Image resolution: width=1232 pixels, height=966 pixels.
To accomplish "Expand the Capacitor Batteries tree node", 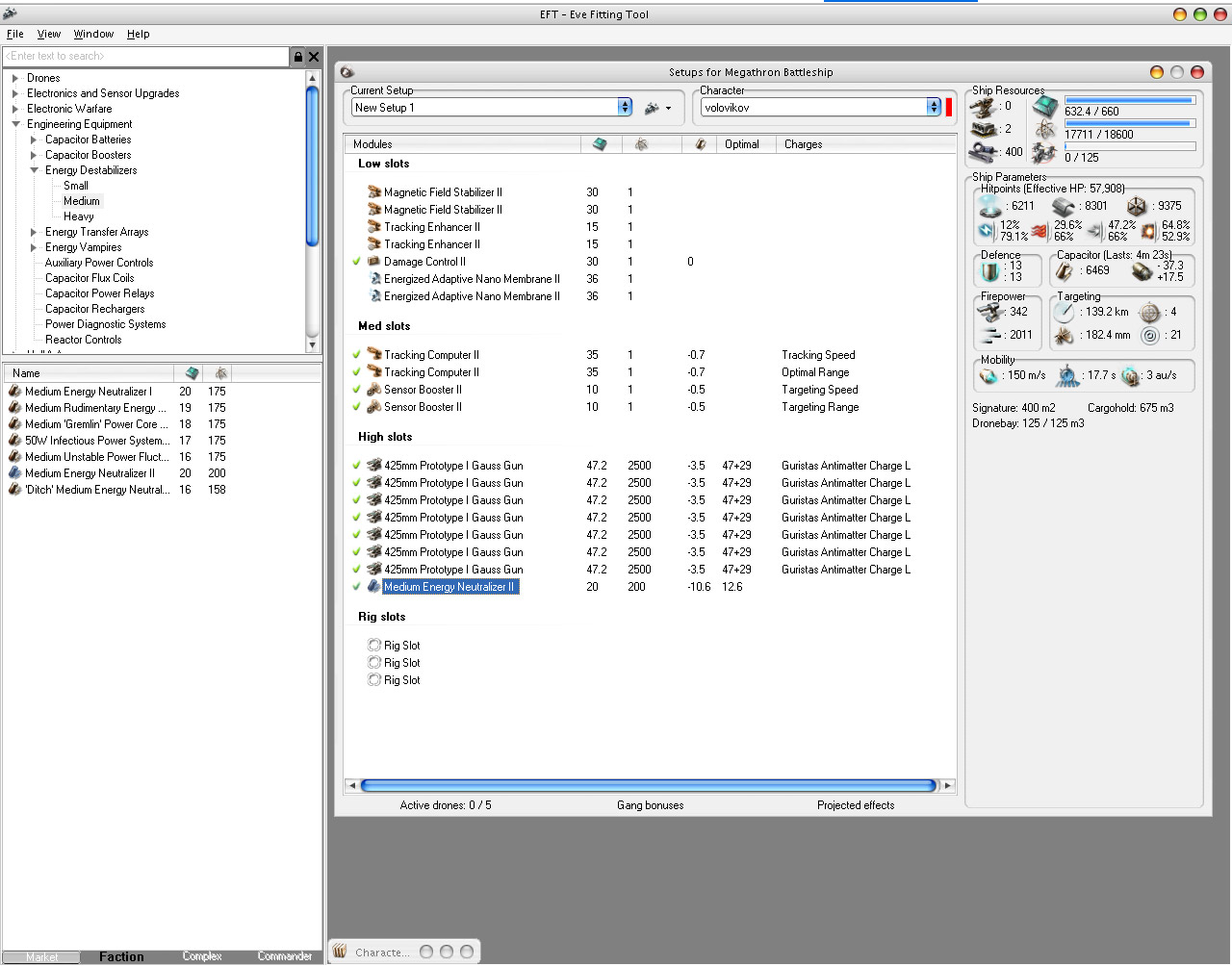I will point(34,140).
